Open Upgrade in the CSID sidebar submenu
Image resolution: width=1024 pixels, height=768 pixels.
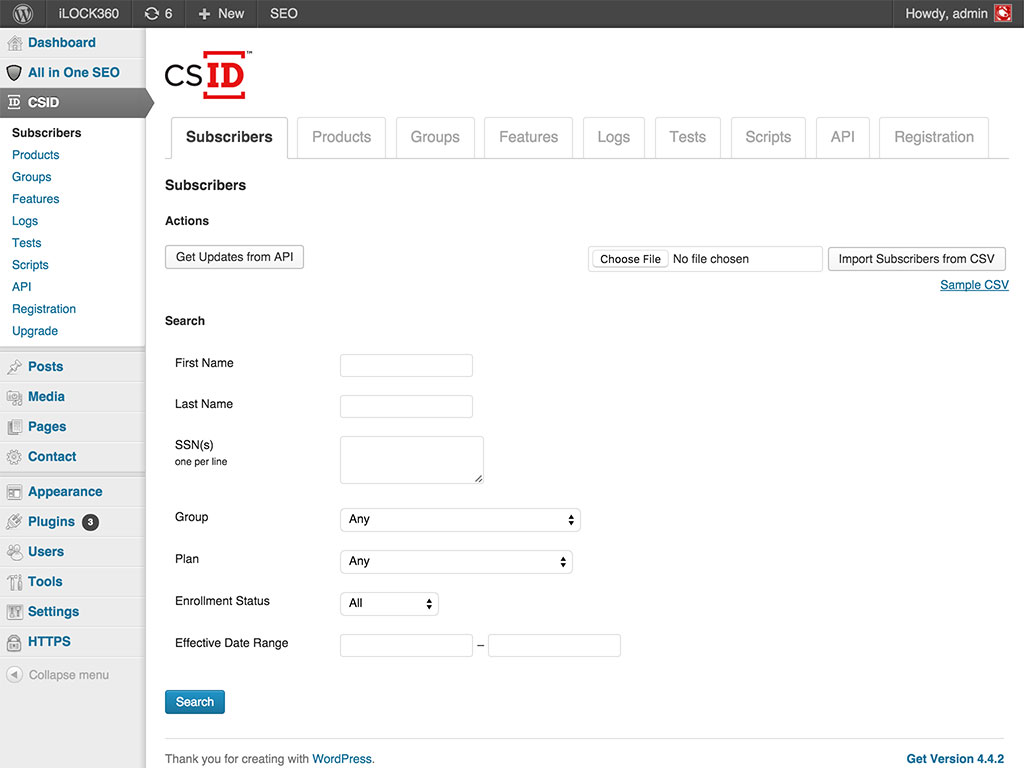point(35,331)
